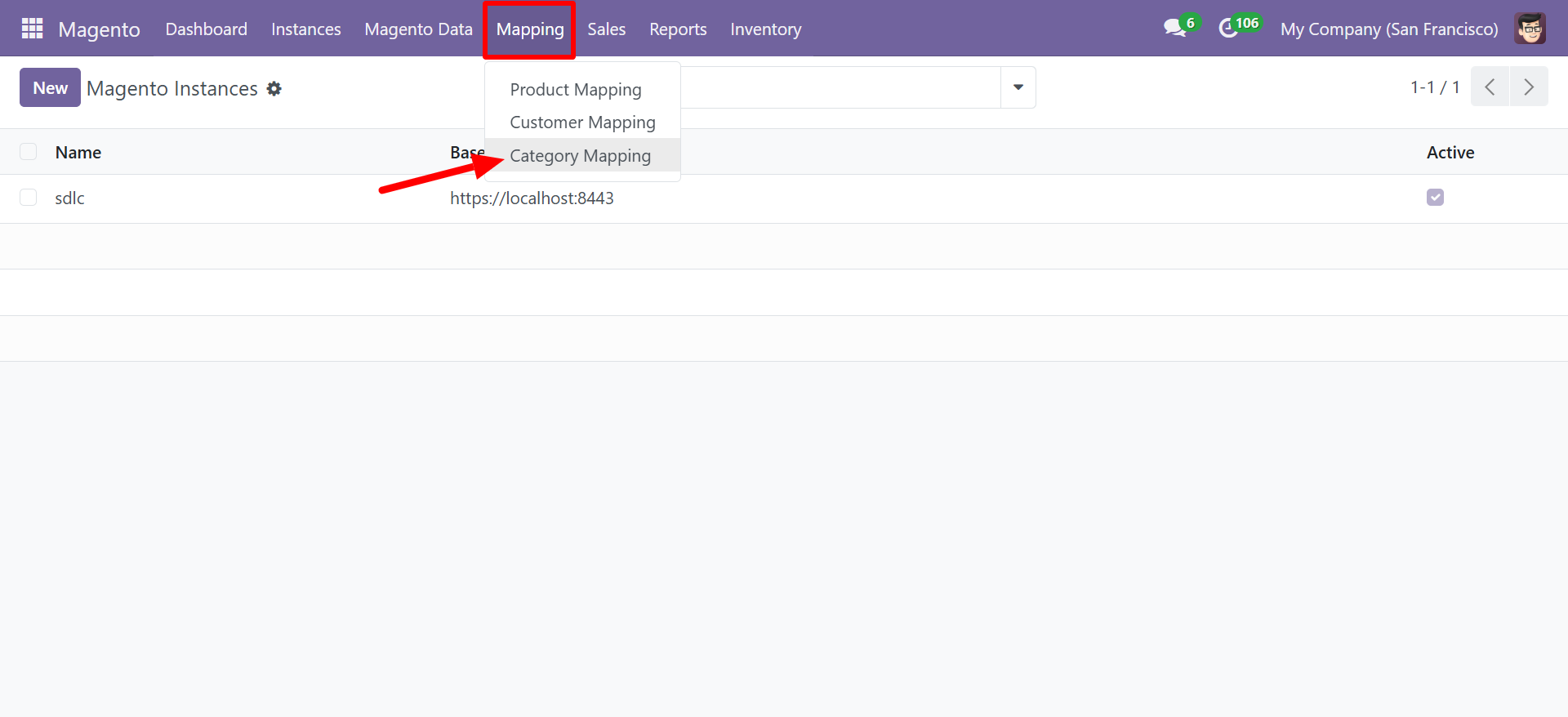This screenshot has width=1568, height=717.
Task: Open the https://localhost:8443 instance record
Action: (532, 198)
